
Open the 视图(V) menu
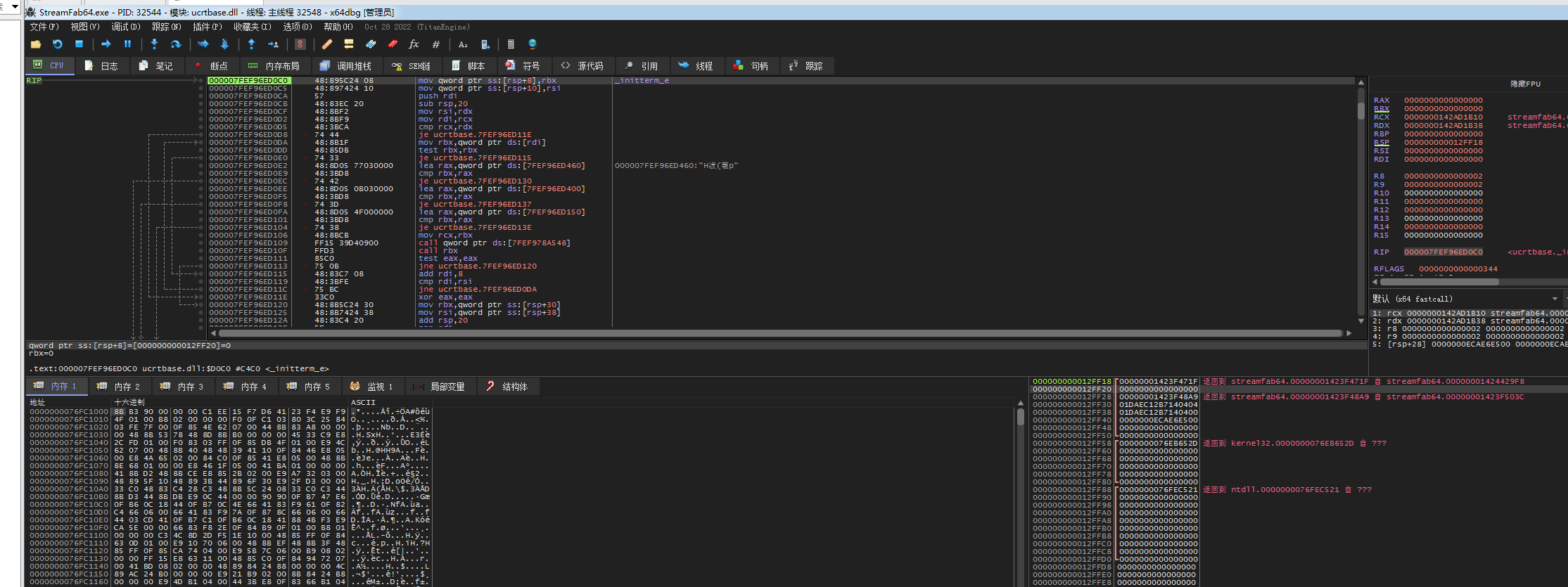(85, 27)
